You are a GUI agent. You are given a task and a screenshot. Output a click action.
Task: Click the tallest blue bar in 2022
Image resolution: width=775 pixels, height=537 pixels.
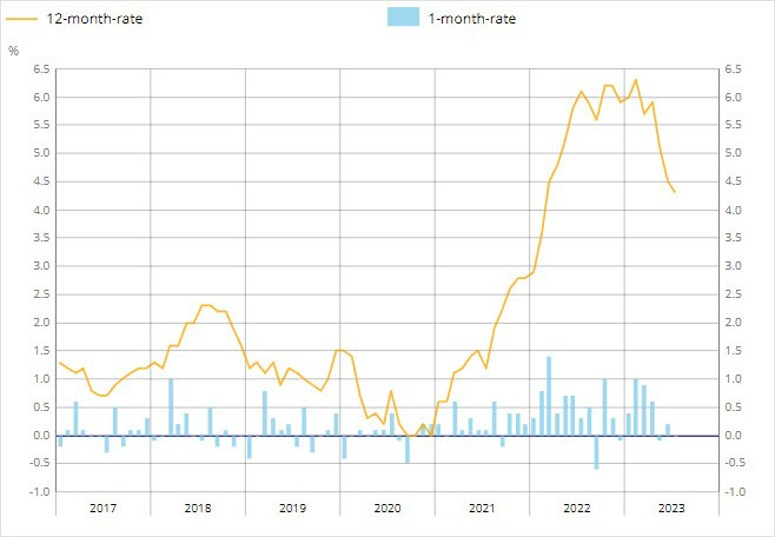pyautogui.click(x=549, y=396)
